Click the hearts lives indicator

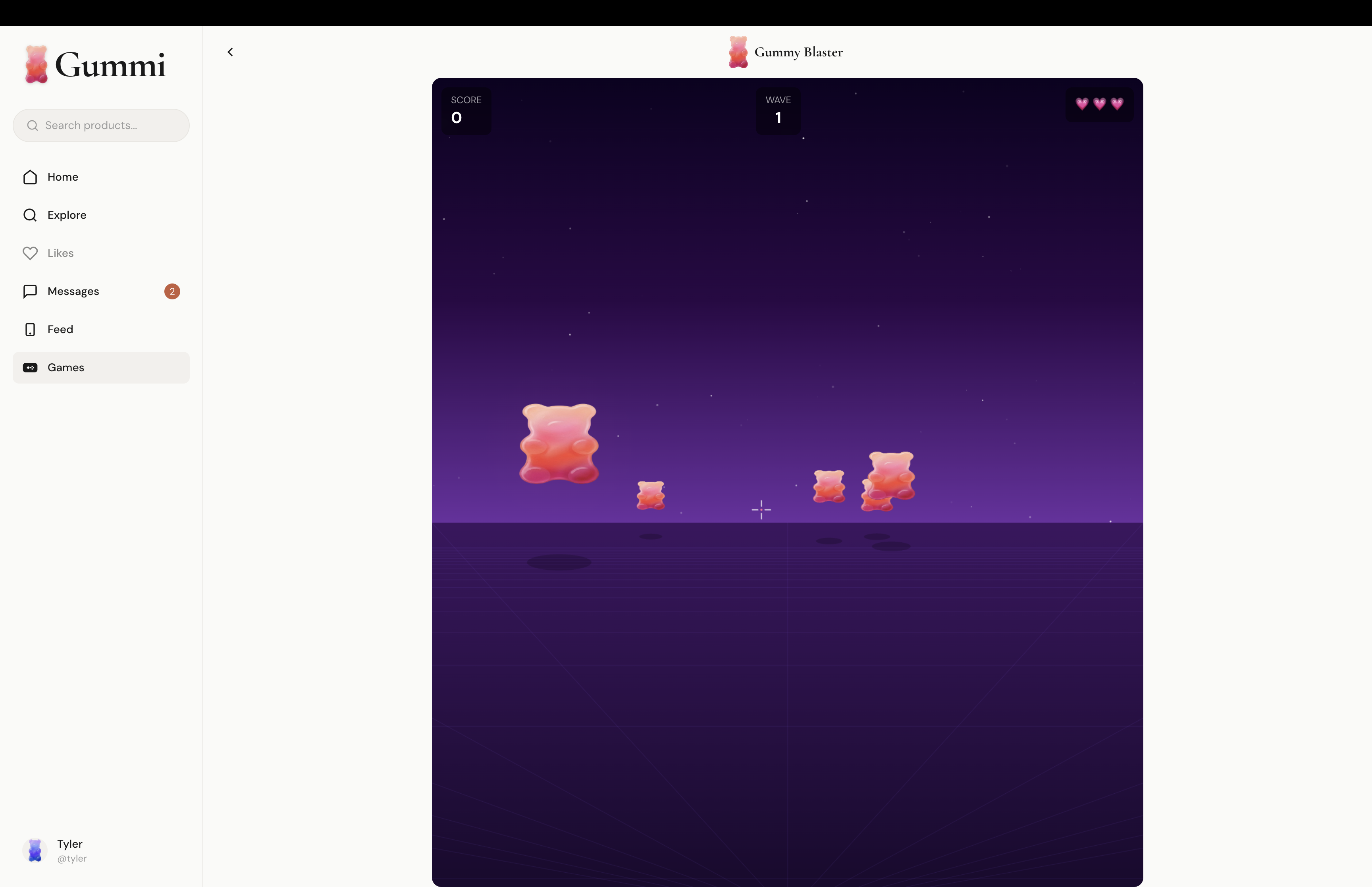(1099, 104)
